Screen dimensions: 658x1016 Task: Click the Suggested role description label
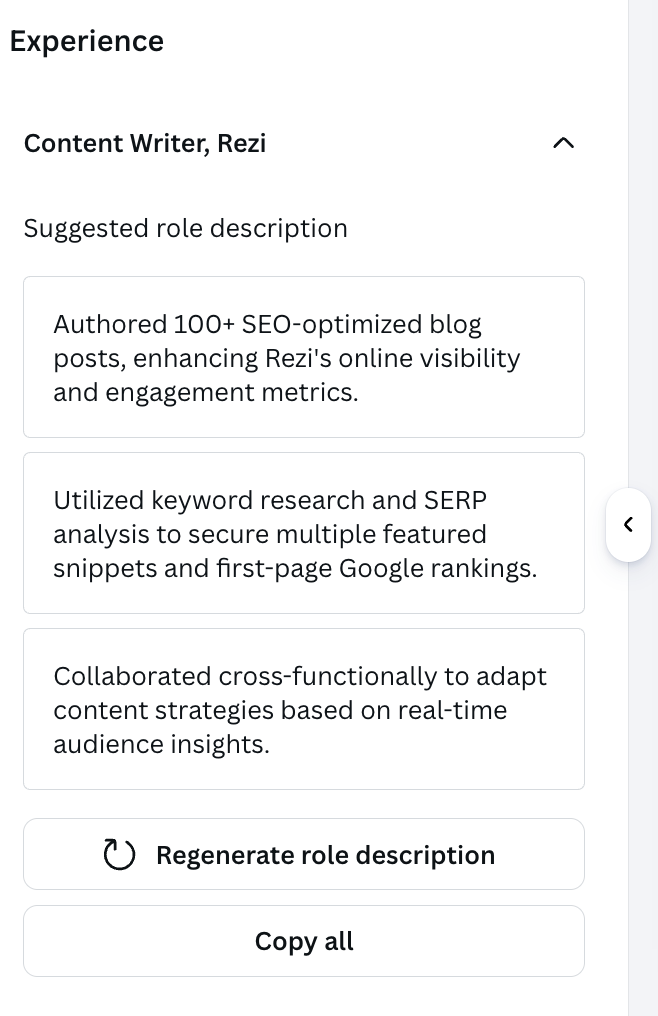point(185,228)
